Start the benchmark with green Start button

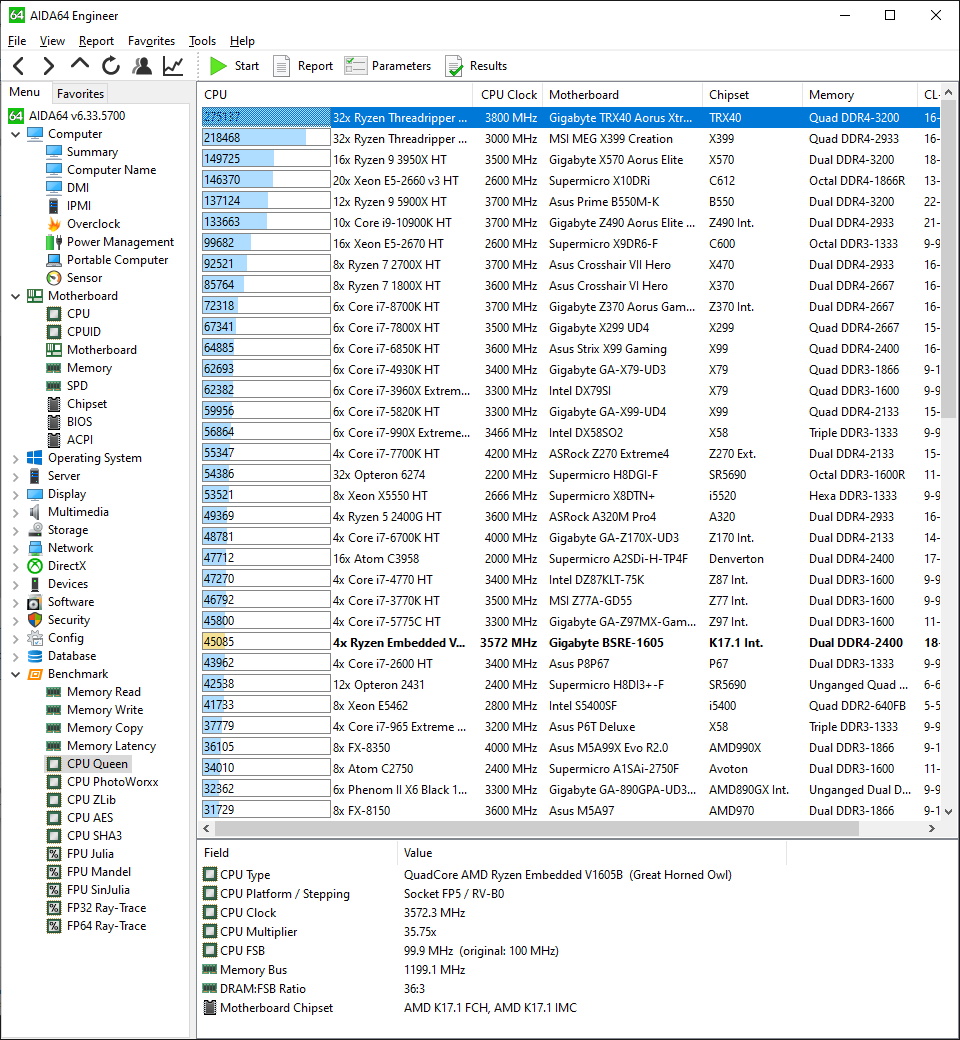tap(234, 66)
